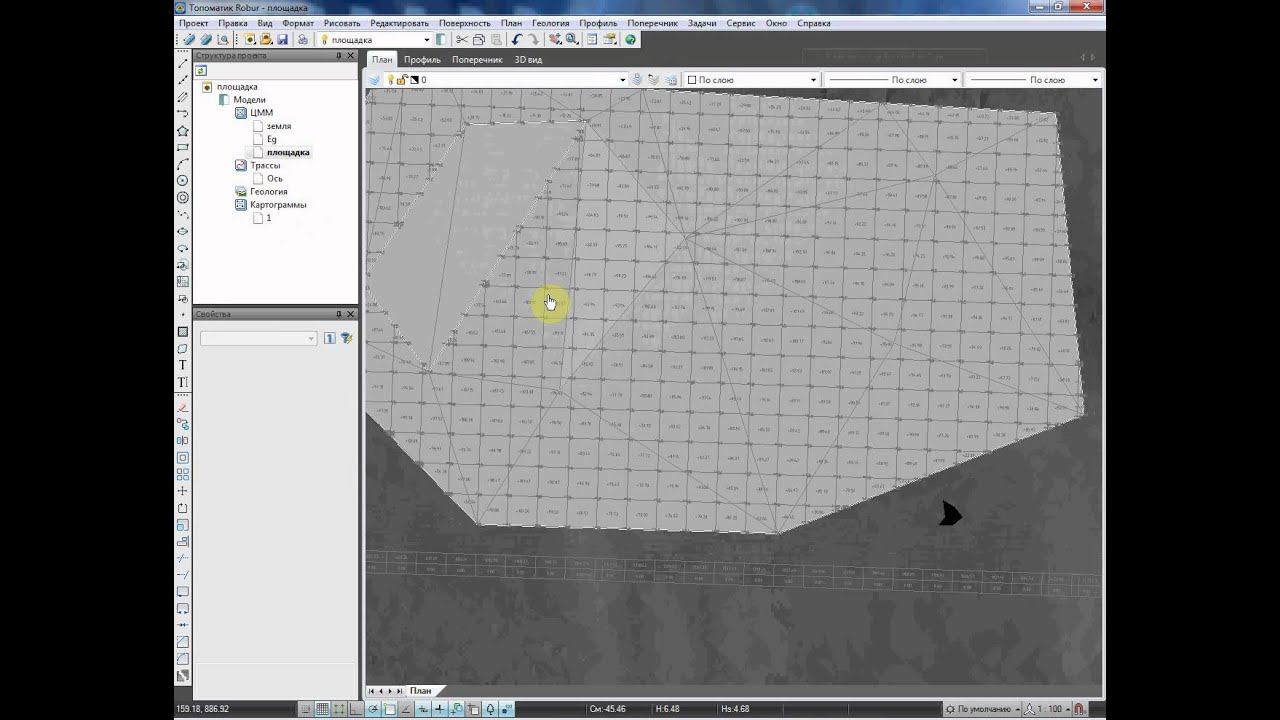1280x720 pixels.
Task: Open the layer '0' dropdown
Action: coord(622,80)
